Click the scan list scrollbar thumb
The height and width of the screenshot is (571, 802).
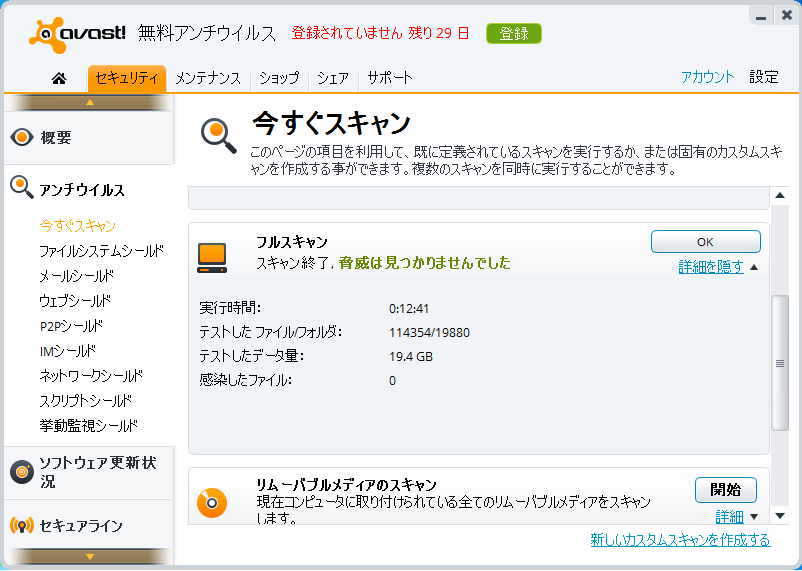point(779,363)
